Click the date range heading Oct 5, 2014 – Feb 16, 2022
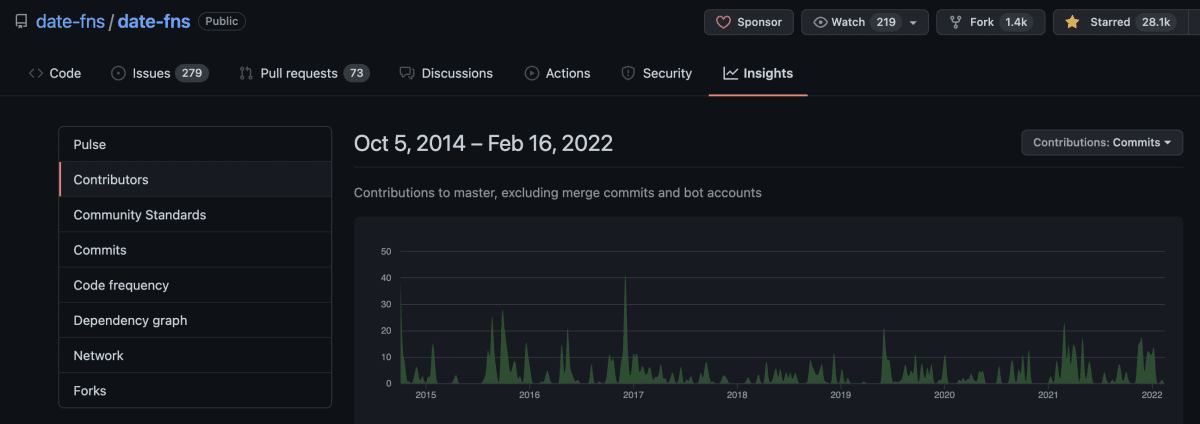Screen dimensions: 1200x424 pos(483,143)
